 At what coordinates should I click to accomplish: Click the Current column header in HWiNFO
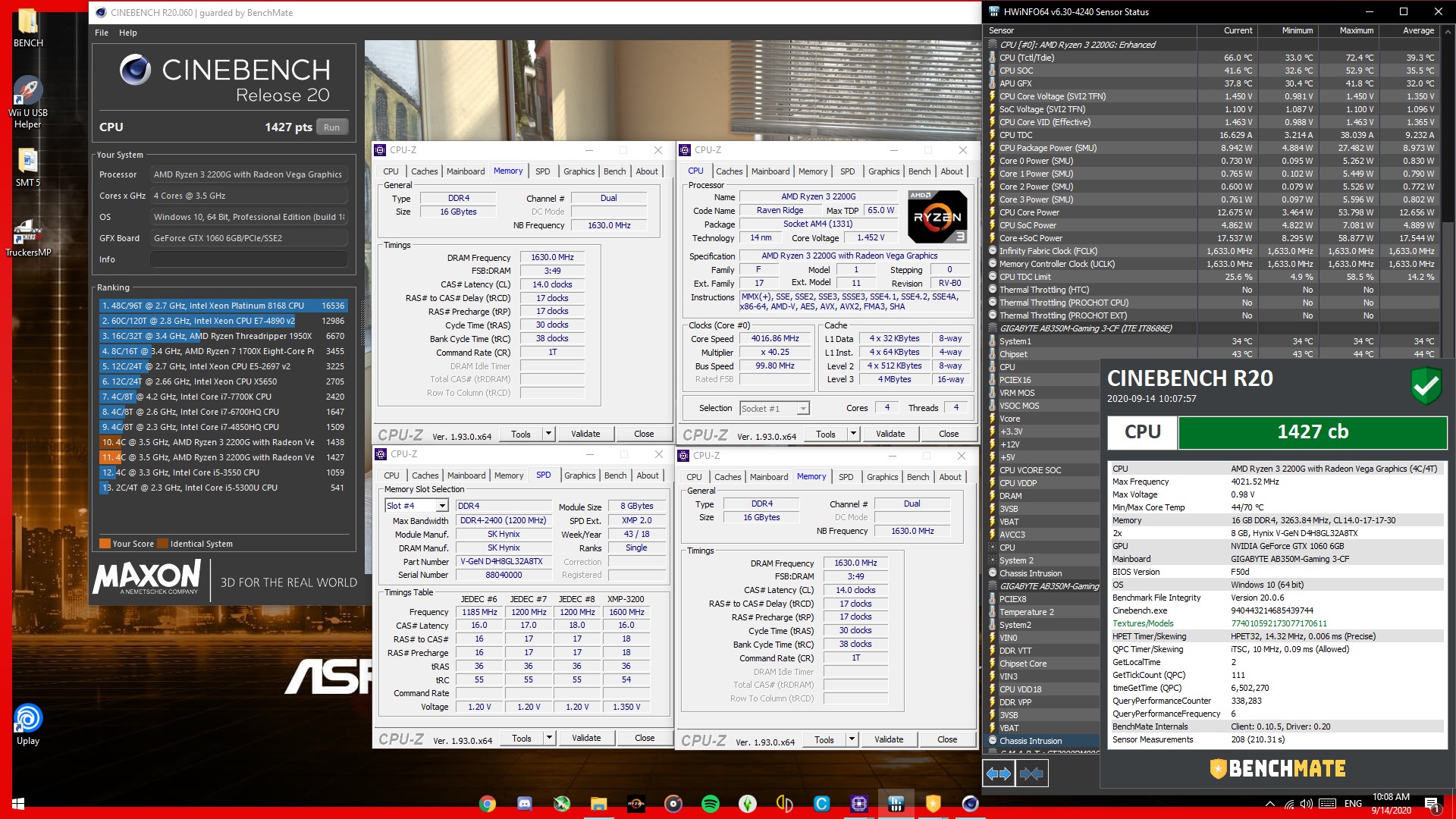pyautogui.click(x=1227, y=30)
